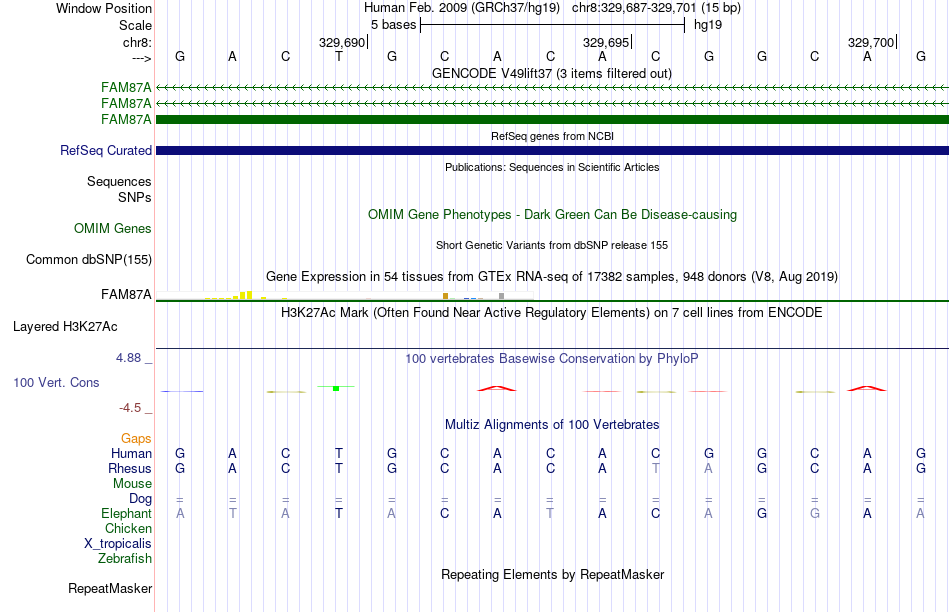The height and width of the screenshot is (612, 950).
Task: Click the ---> sequence direction arrow label
Action: pyautogui.click(x=142, y=58)
